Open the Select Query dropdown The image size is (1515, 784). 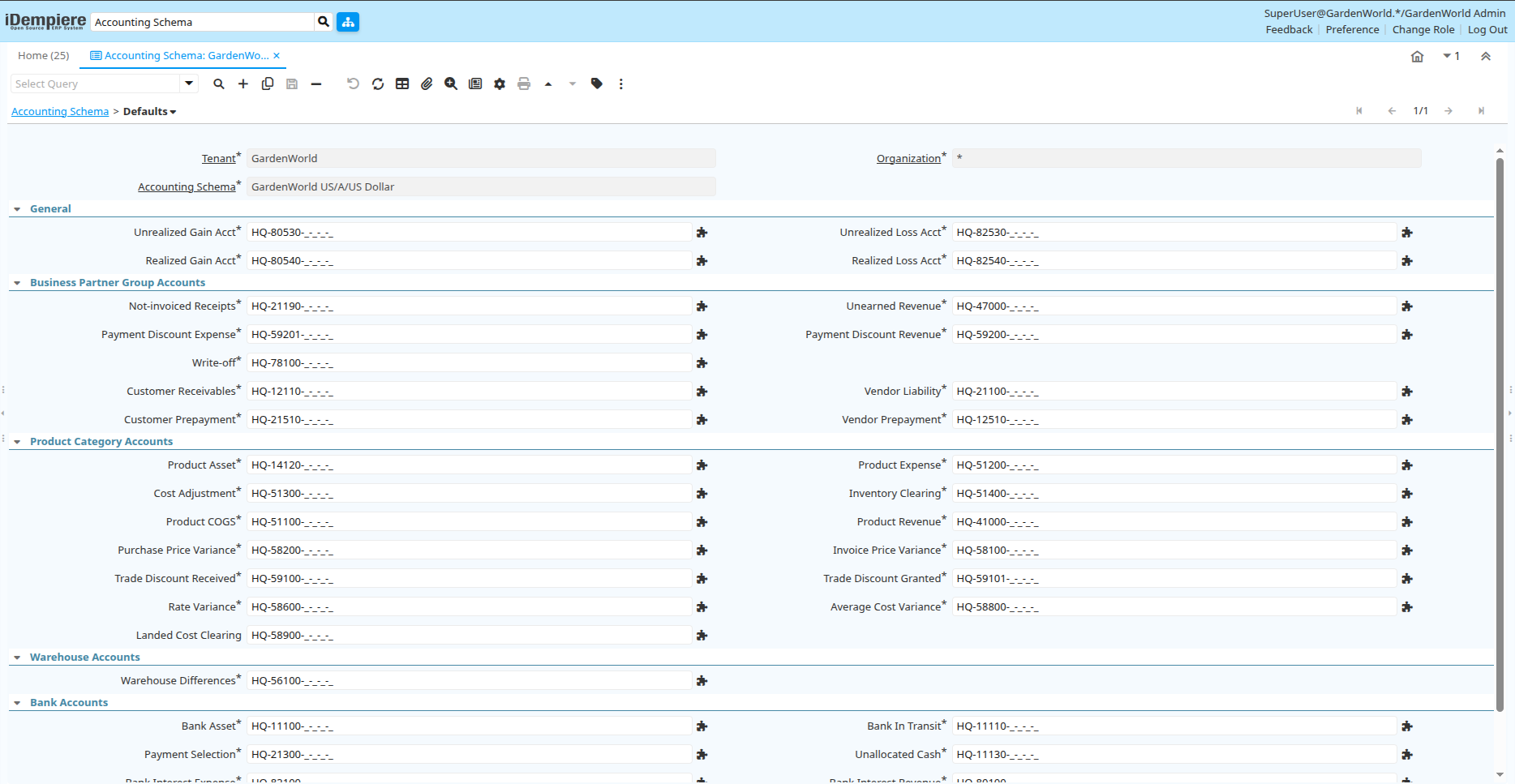188,84
